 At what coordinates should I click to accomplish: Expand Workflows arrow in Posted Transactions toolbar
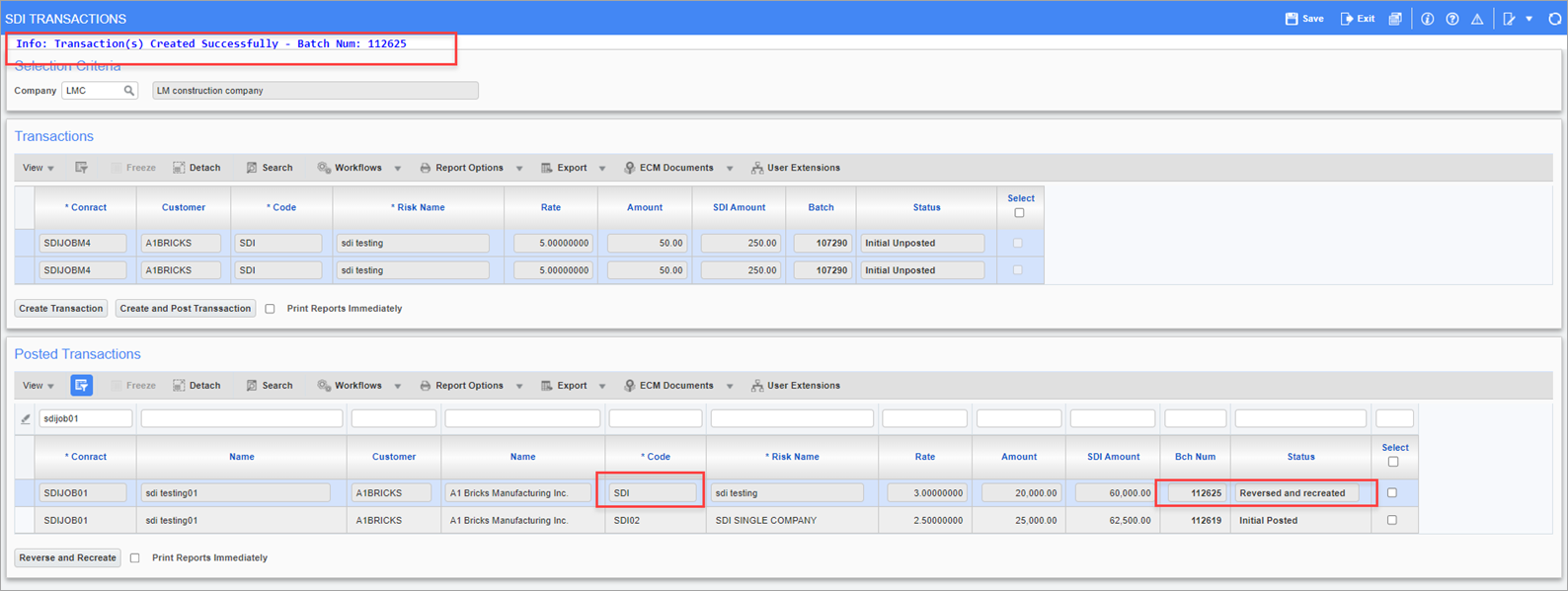pos(398,387)
